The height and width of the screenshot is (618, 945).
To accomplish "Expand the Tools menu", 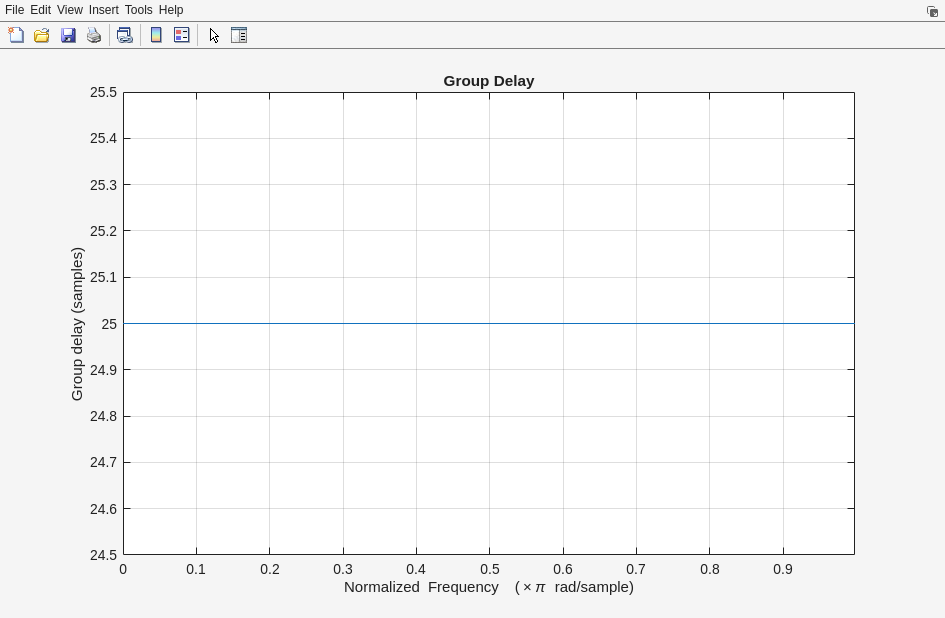I will [x=138, y=10].
